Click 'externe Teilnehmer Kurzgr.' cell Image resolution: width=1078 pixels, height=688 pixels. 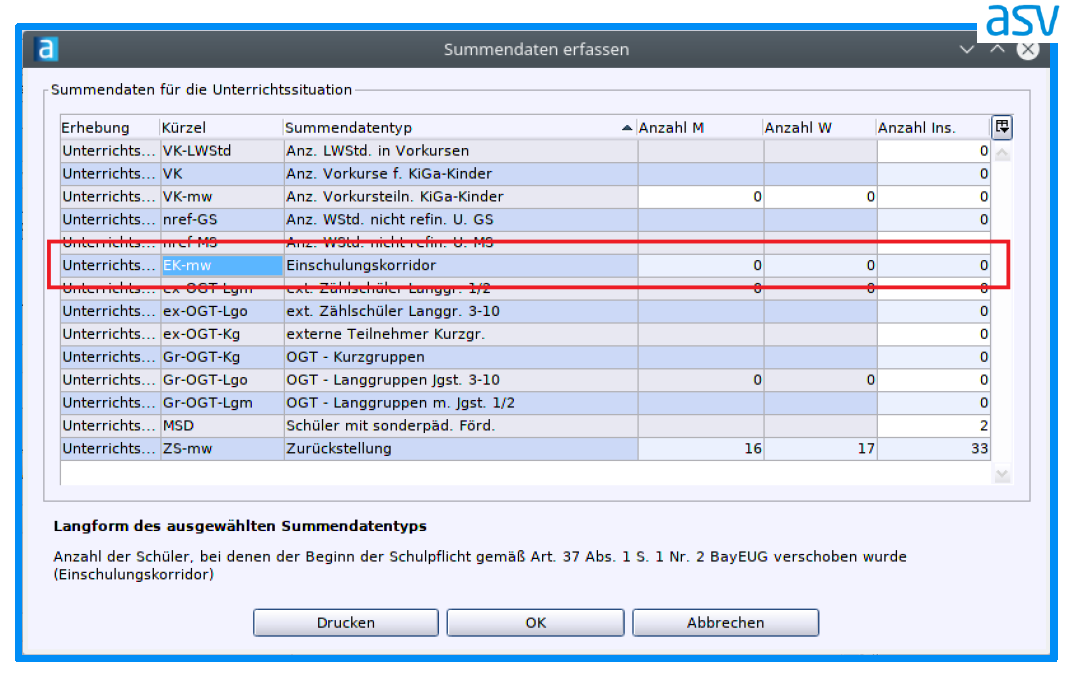click(461, 334)
